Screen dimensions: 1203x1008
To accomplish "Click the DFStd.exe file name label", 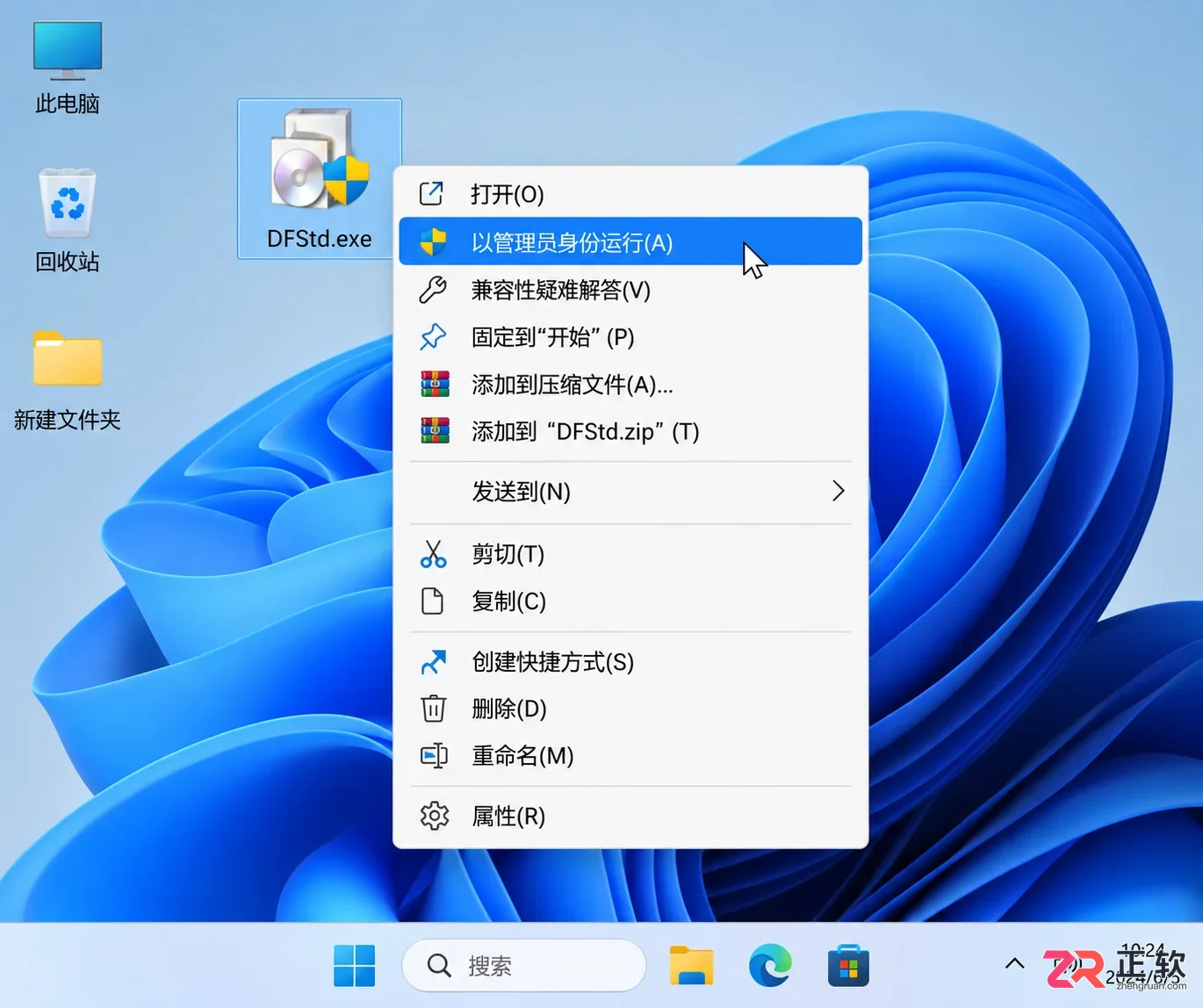I will click(320, 239).
